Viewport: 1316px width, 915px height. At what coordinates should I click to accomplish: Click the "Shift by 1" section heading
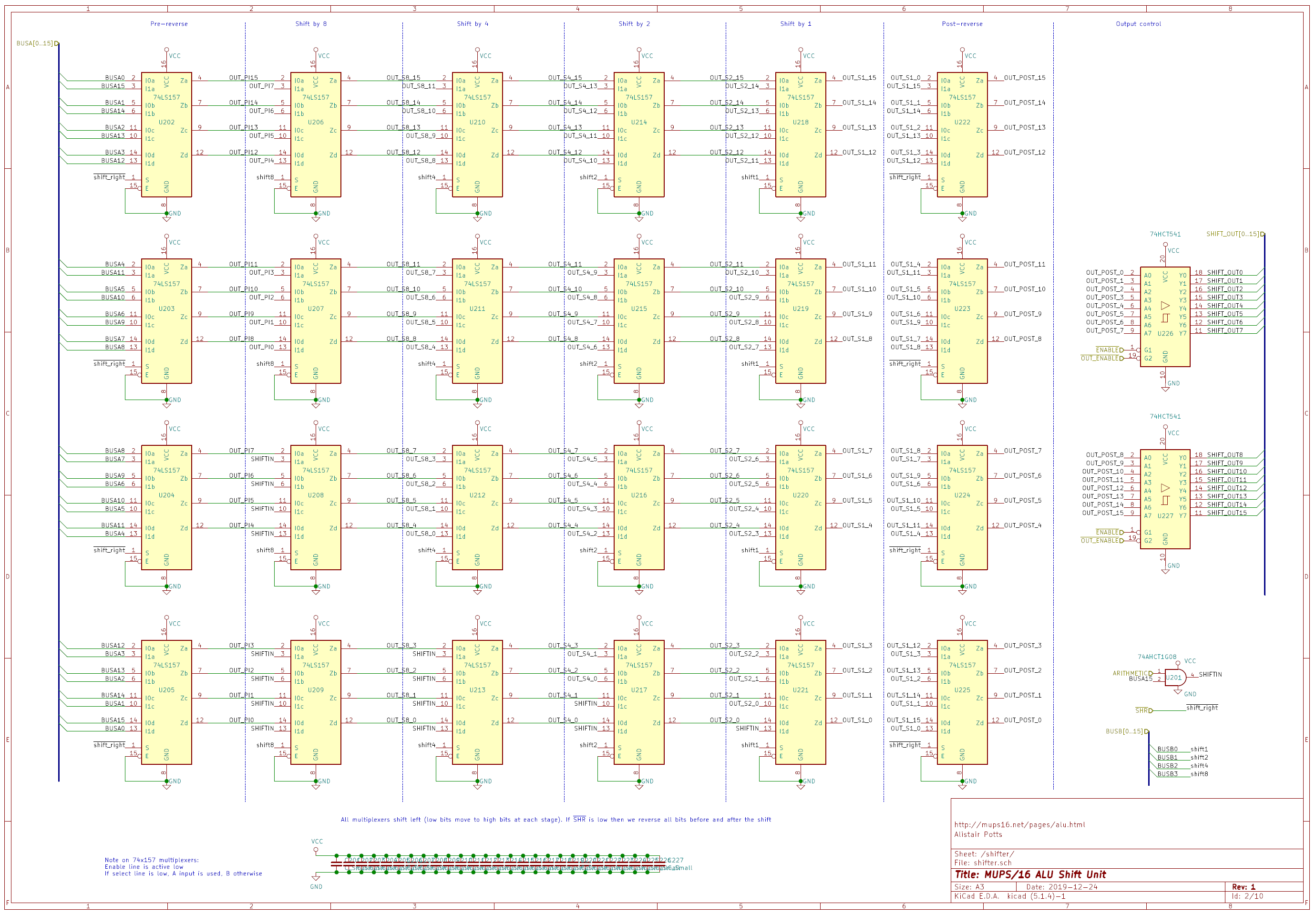point(796,24)
